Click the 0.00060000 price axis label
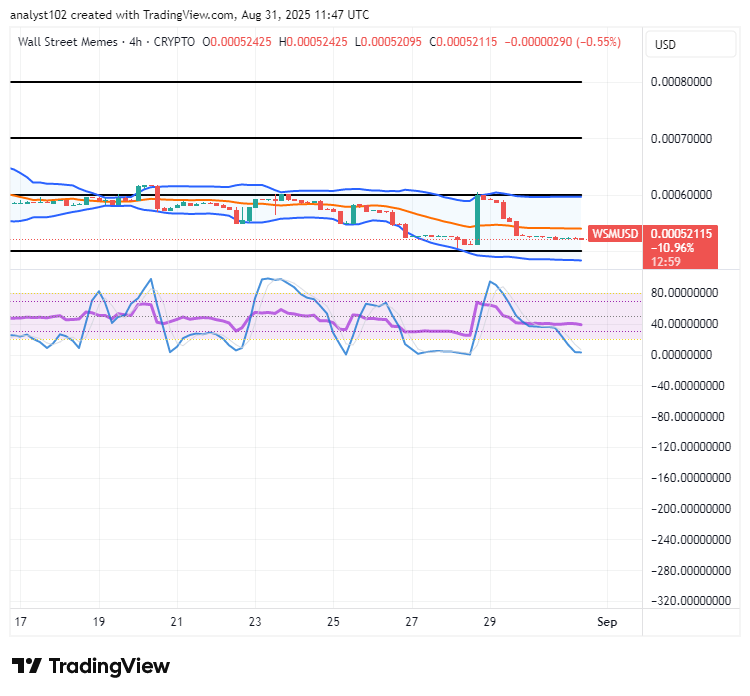Screen dimensions: 750x696 [681, 195]
